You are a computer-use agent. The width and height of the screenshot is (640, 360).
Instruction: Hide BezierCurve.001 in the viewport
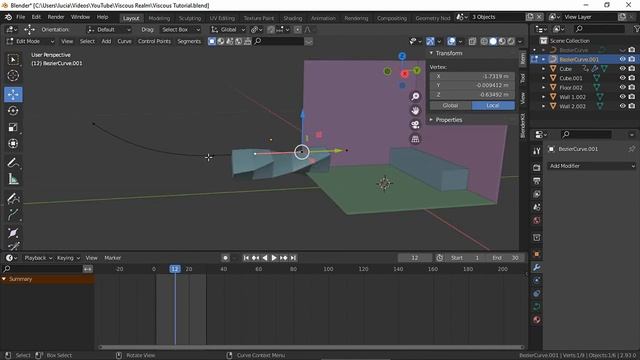622,59
